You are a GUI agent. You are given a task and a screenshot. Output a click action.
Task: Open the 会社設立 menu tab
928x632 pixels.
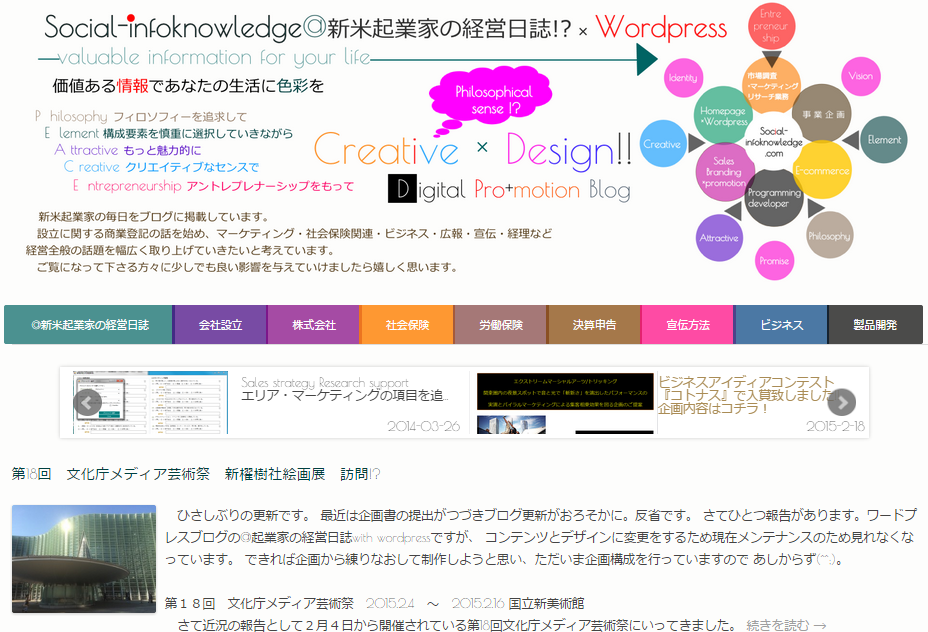[x=220, y=324]
